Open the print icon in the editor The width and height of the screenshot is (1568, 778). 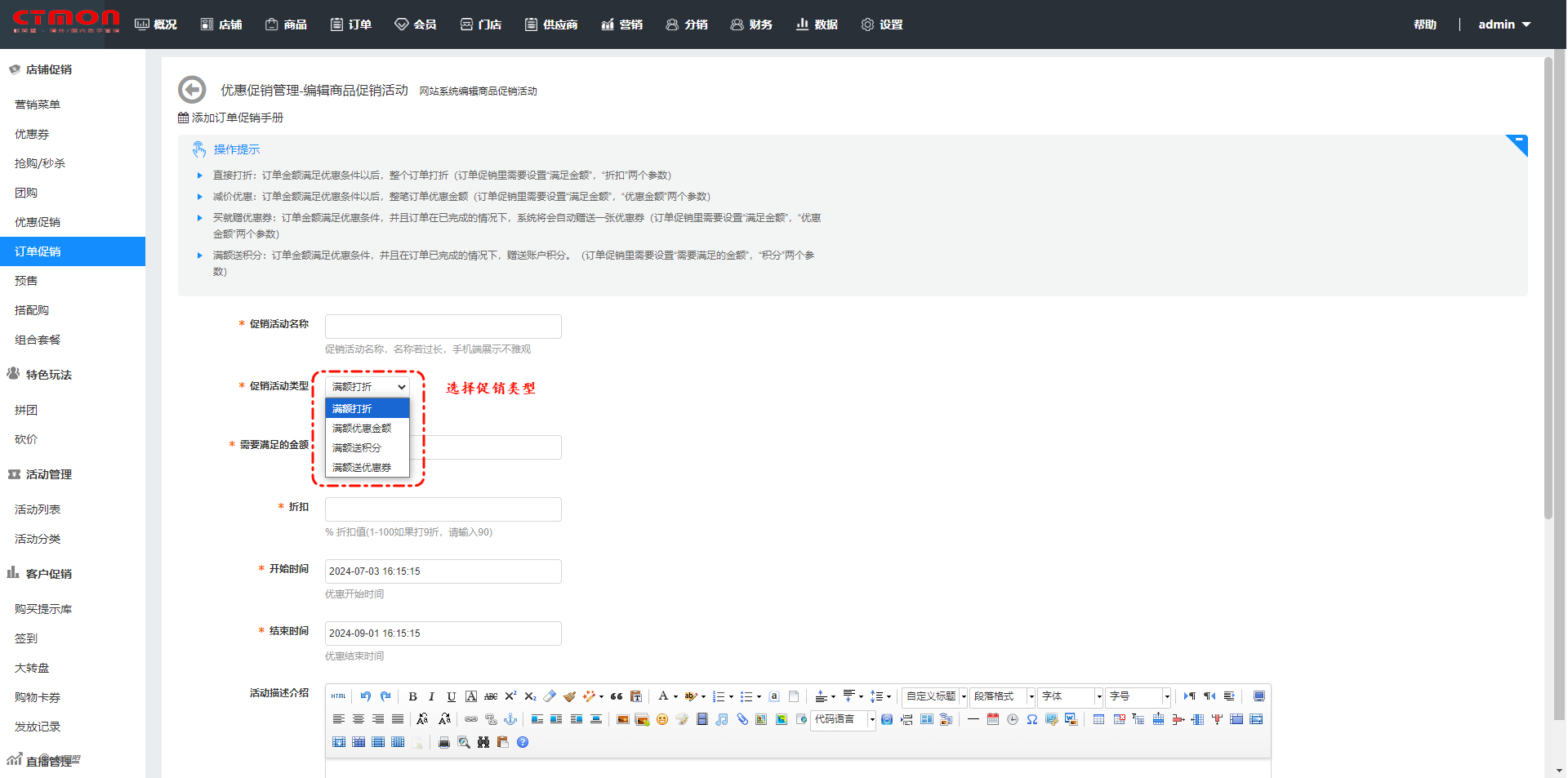point(443,742)
